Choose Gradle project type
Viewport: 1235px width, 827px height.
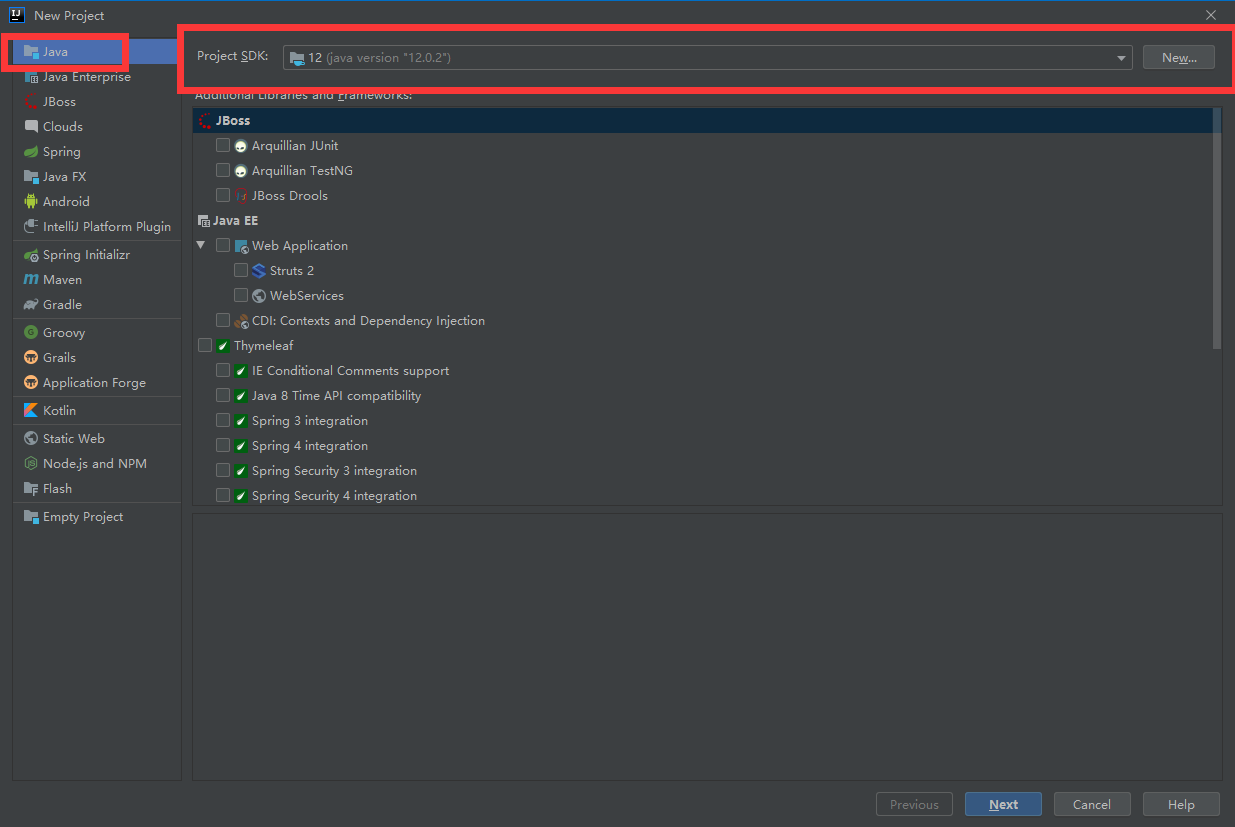[97, 305]
